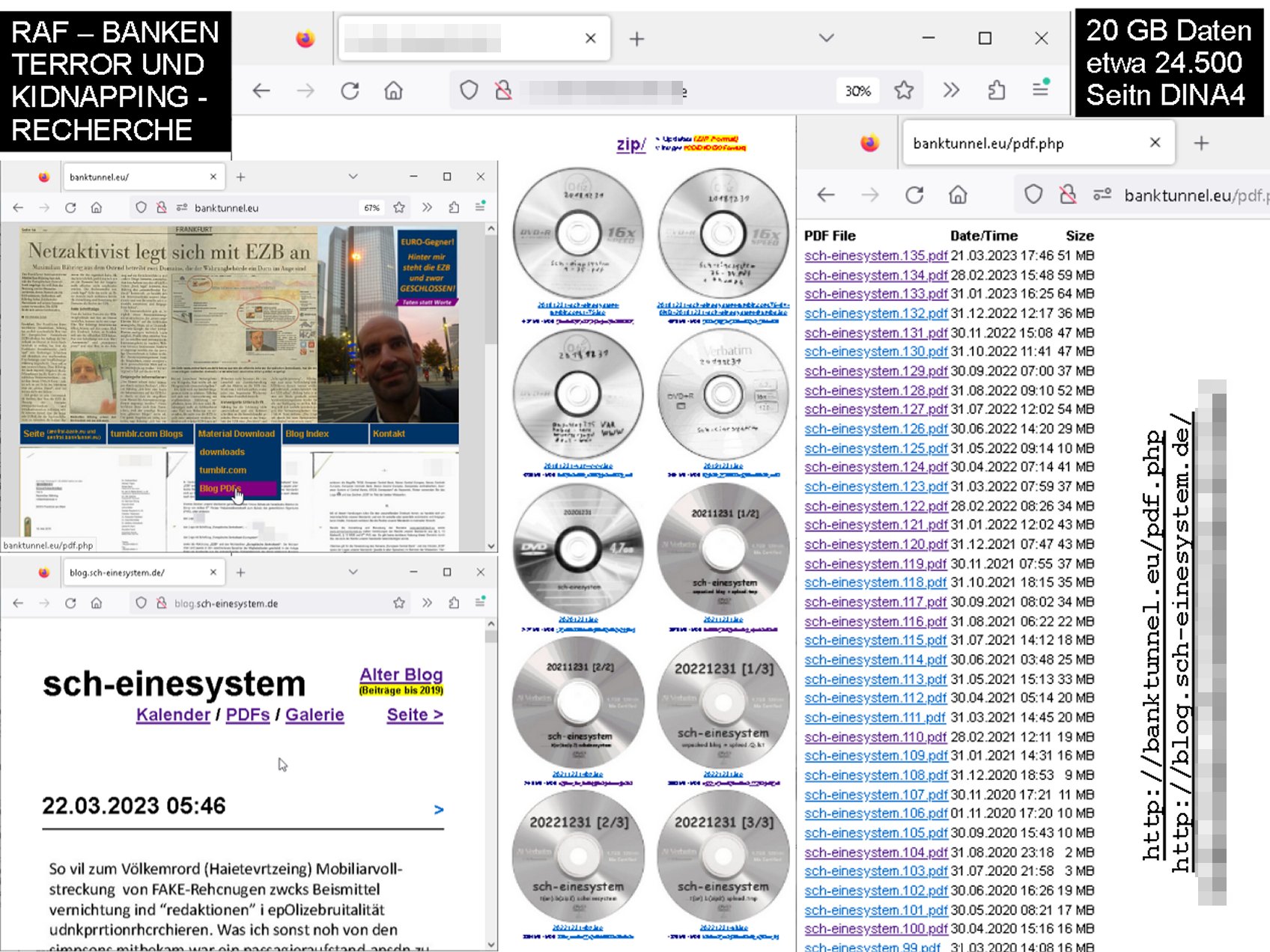Image resolution: width=1270 pixels, height=952 pixels.
Task: Reload page in top Firefox window
Action: [x=350, y=91]
